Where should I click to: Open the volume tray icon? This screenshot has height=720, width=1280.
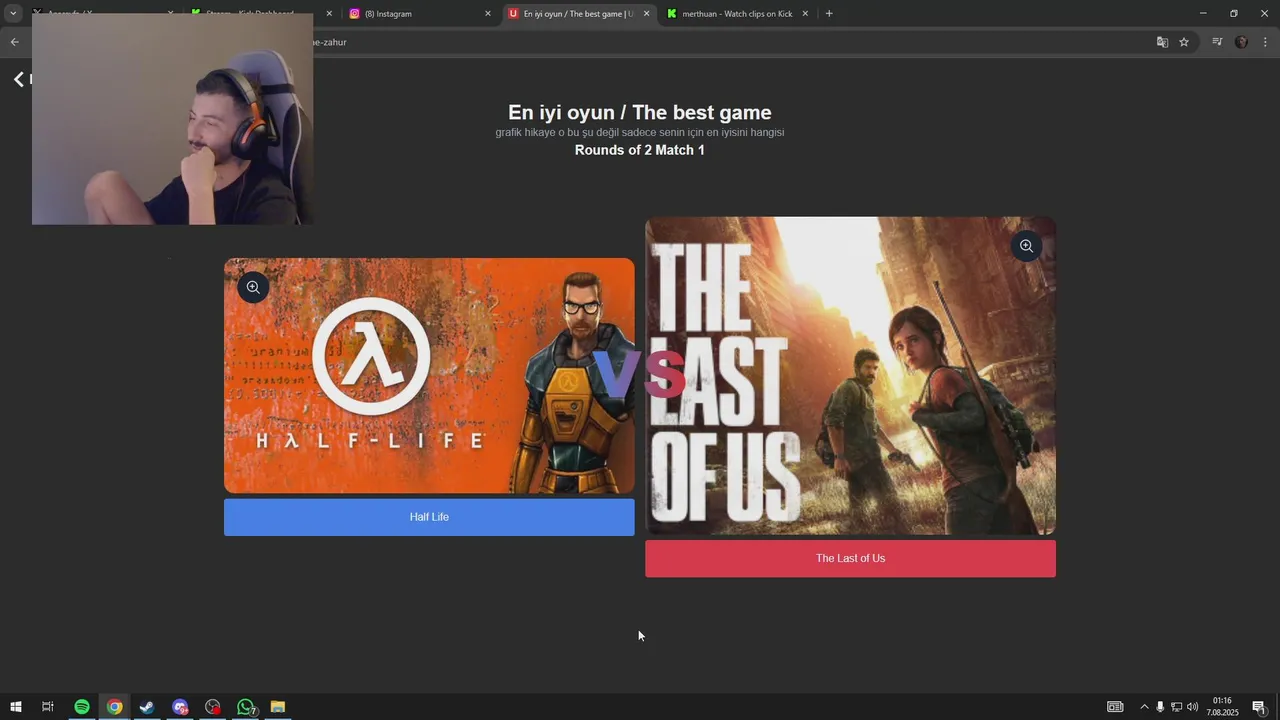pyautogui.click(x=1192, y=707)
